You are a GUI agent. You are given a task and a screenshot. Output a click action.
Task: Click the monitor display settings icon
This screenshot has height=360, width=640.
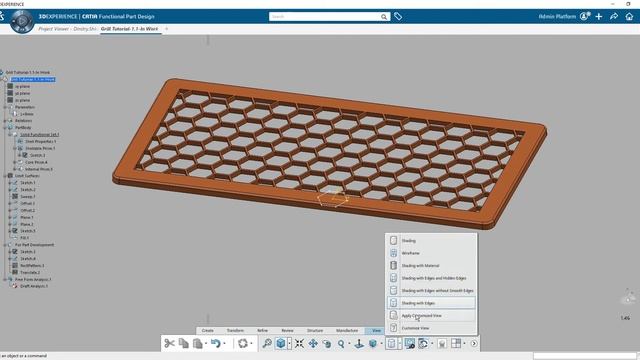tap(409, 343)
